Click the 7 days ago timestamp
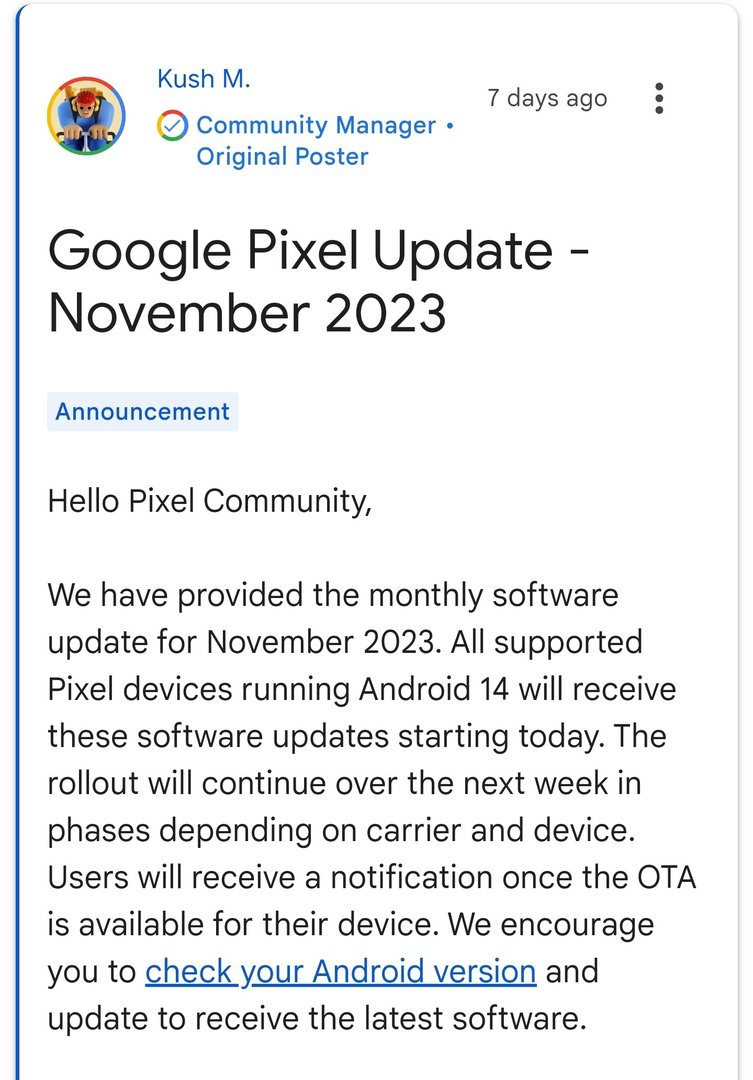The image size is (753, 1080). (x=547, y=98)
